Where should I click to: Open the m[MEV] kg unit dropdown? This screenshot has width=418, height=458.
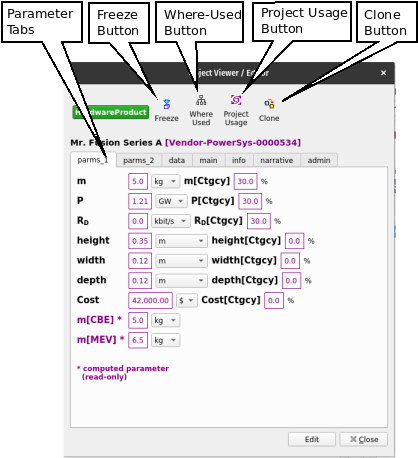(165, 340)
